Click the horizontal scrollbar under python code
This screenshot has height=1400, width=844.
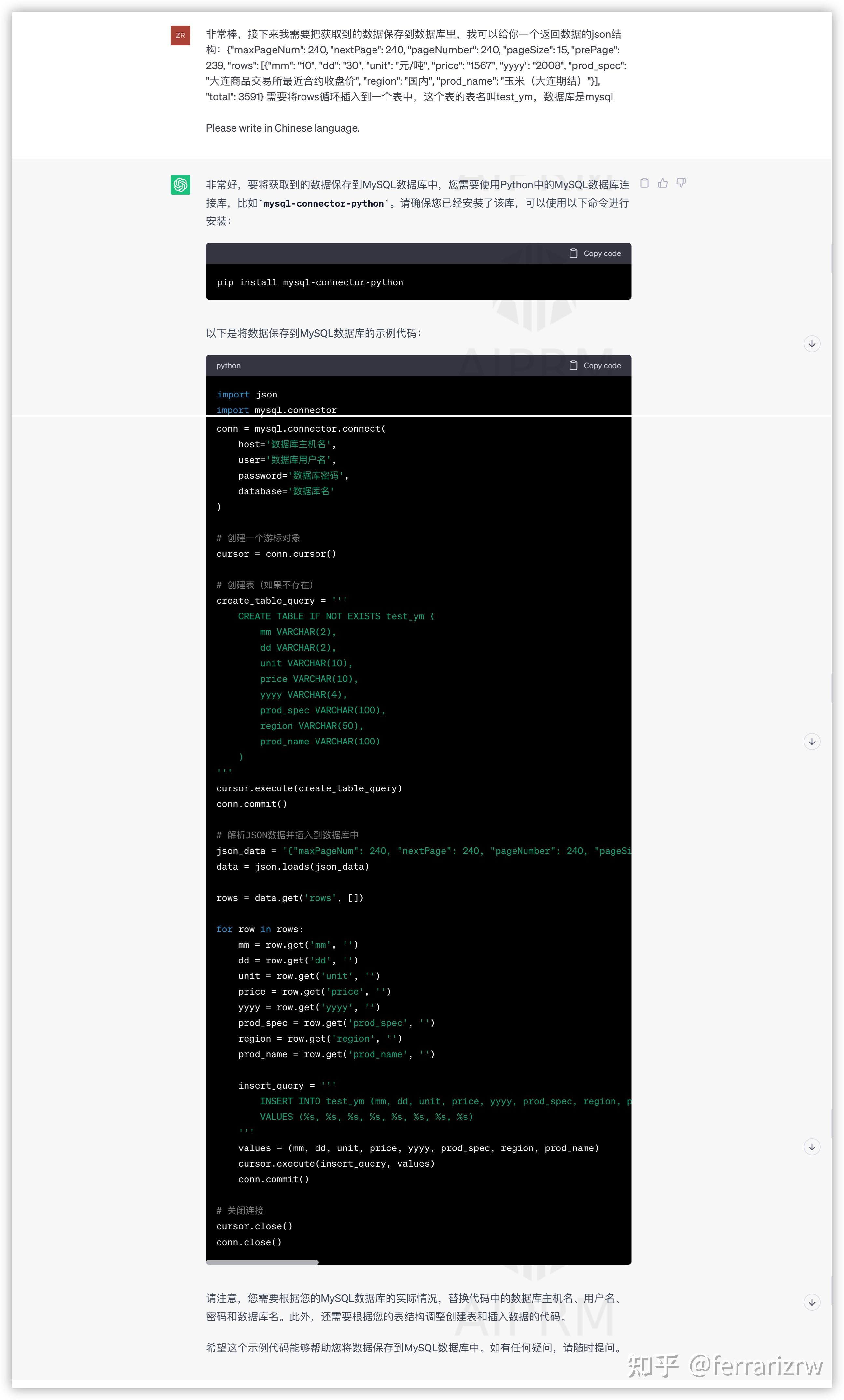262,1263
